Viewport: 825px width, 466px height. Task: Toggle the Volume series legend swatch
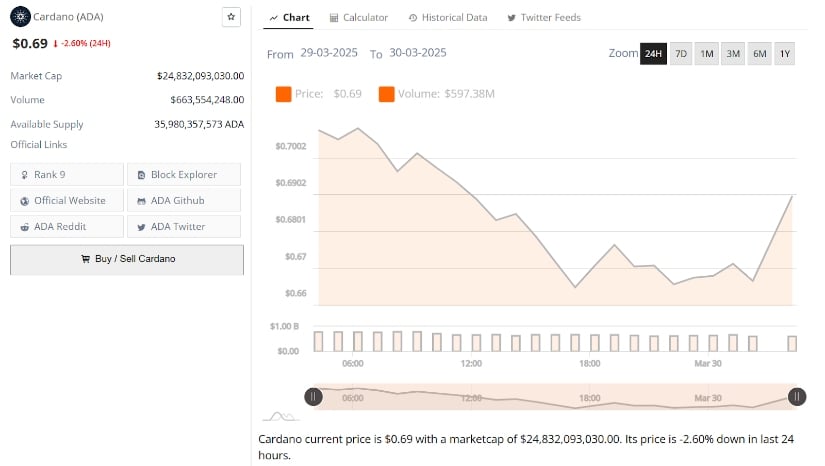pos(386,94)
